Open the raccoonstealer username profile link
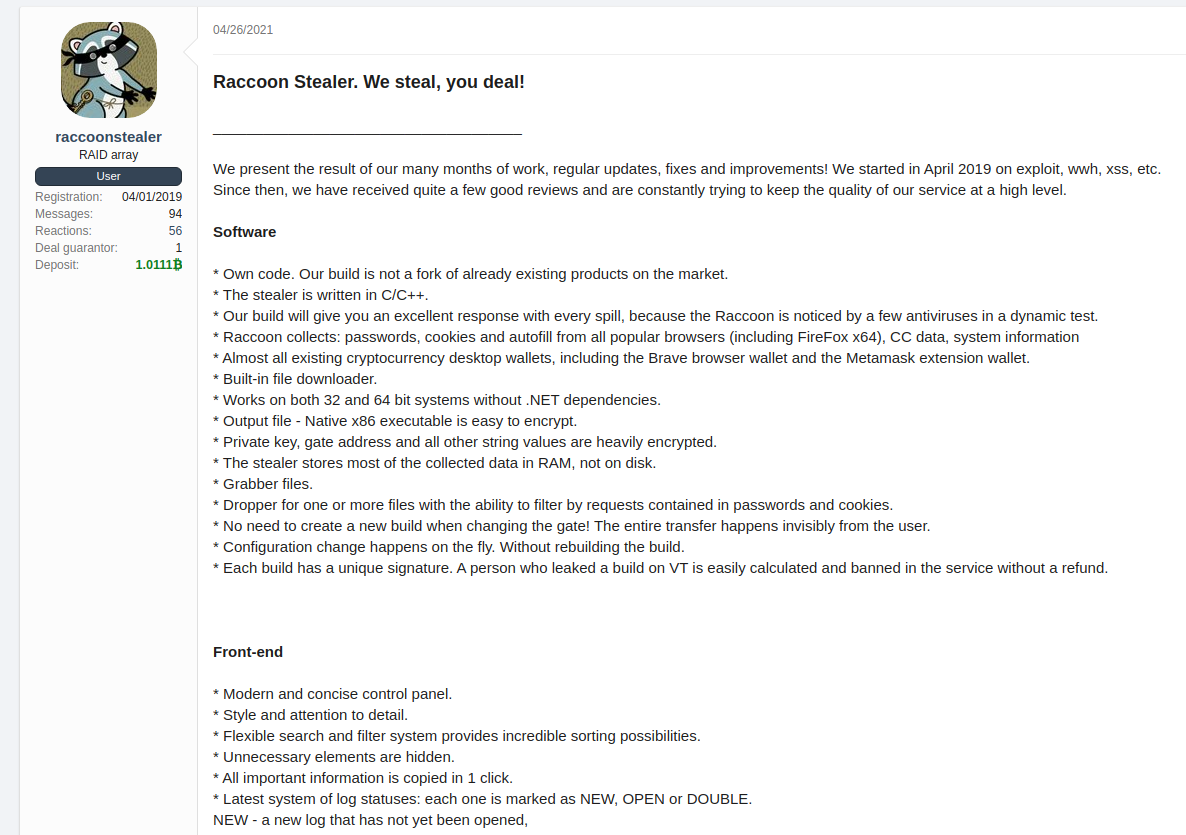The image size is (1186, 835). click(108, 137)
